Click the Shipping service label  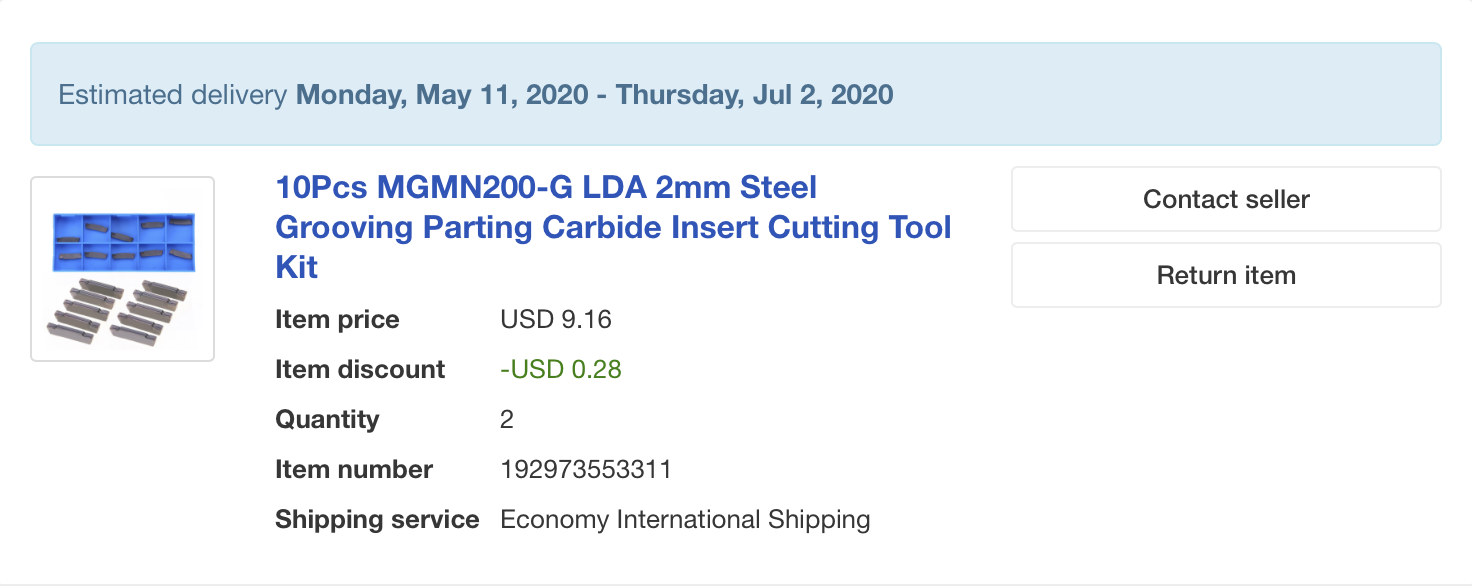[377, 520]
